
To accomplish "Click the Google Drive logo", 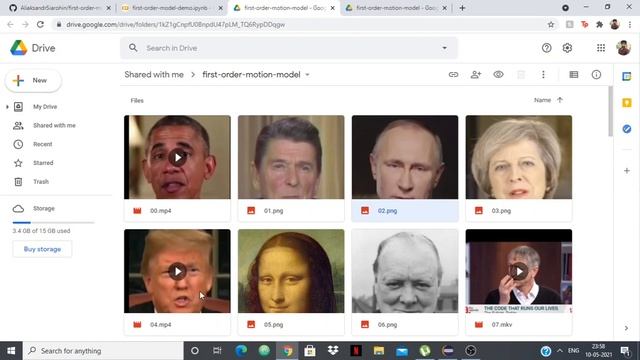I will tap(19, 48).
